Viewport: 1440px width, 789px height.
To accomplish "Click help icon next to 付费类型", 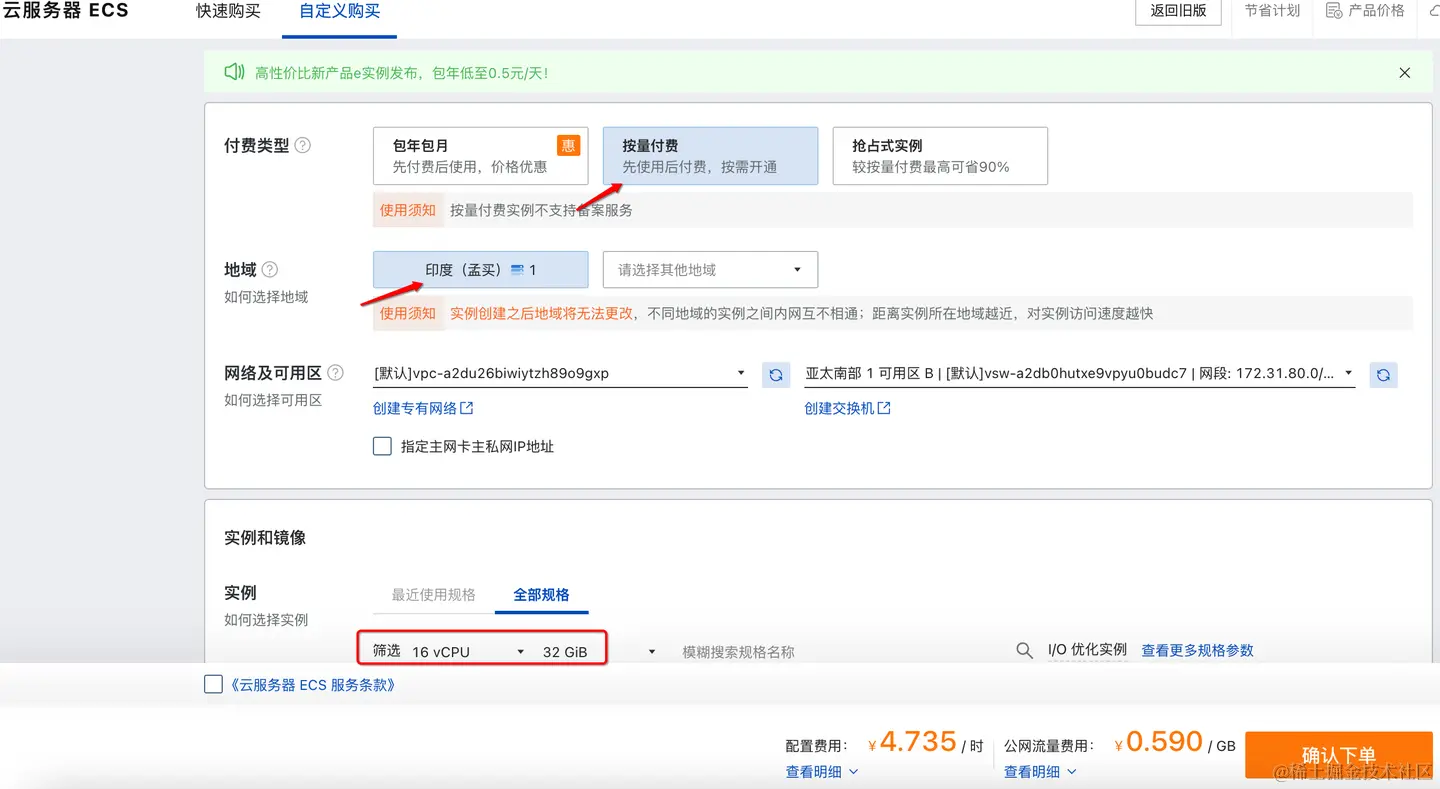I will click(x=302, y=145).
